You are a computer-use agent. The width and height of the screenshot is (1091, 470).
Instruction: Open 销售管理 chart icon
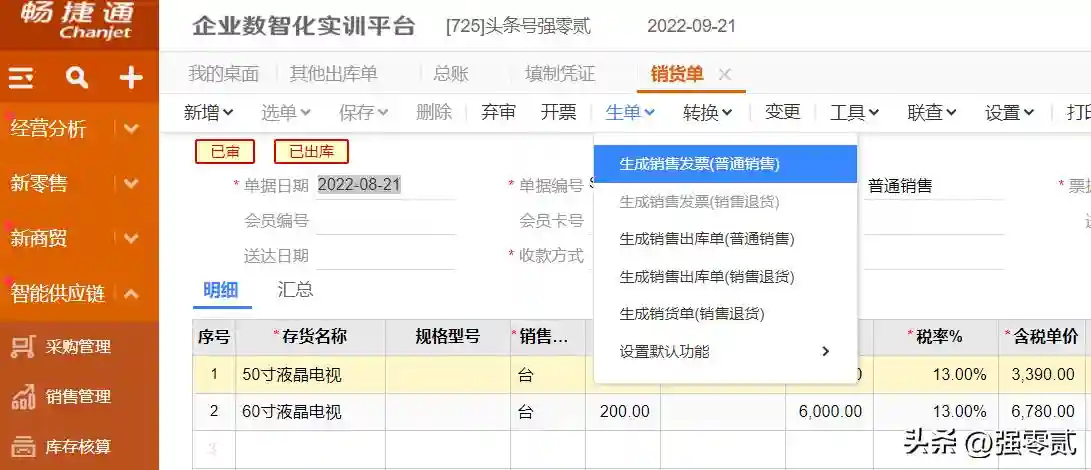pyautogui.click(x=23, y=397)
